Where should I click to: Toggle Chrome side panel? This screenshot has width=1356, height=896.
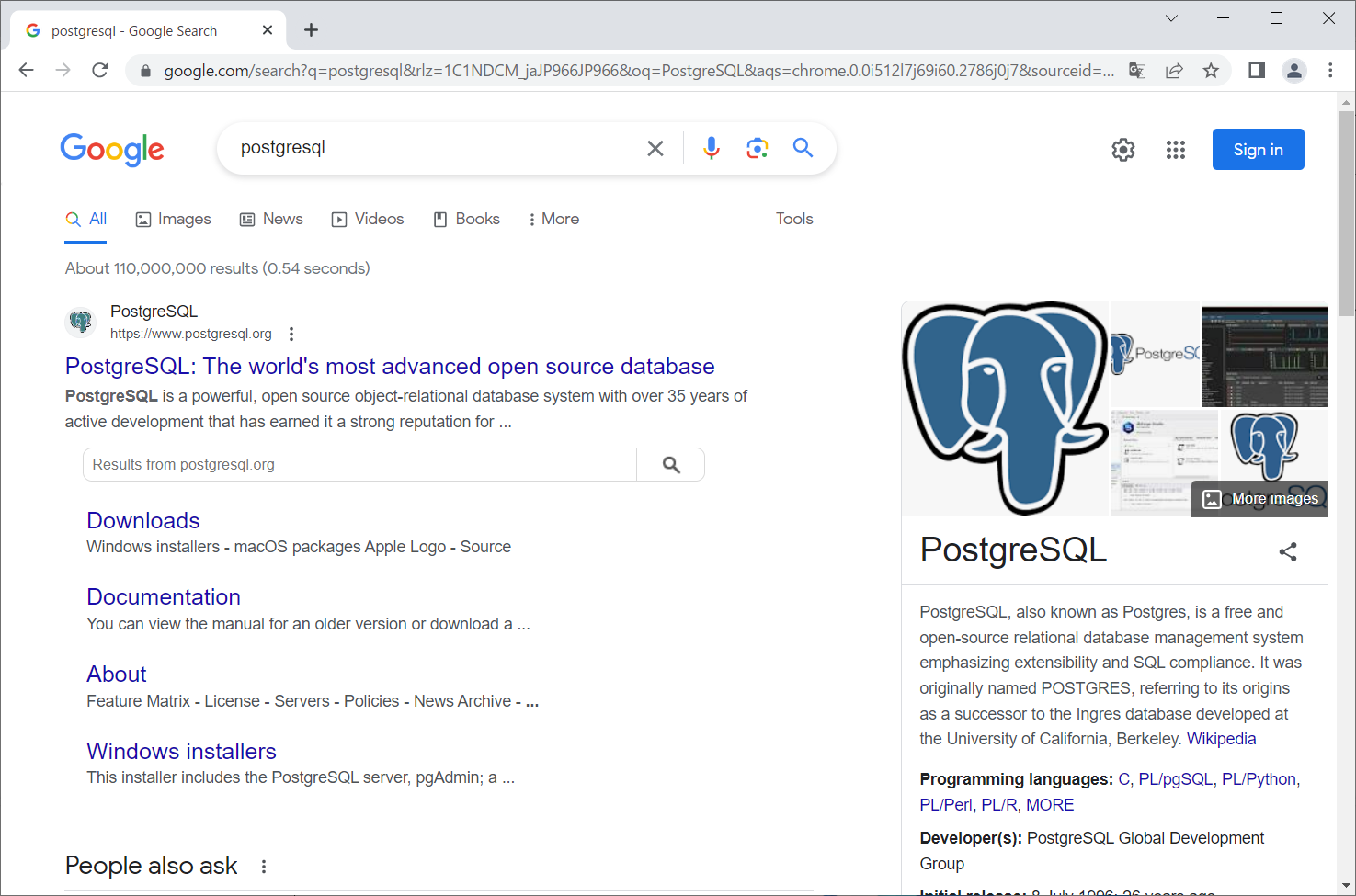click(1256, 71)
